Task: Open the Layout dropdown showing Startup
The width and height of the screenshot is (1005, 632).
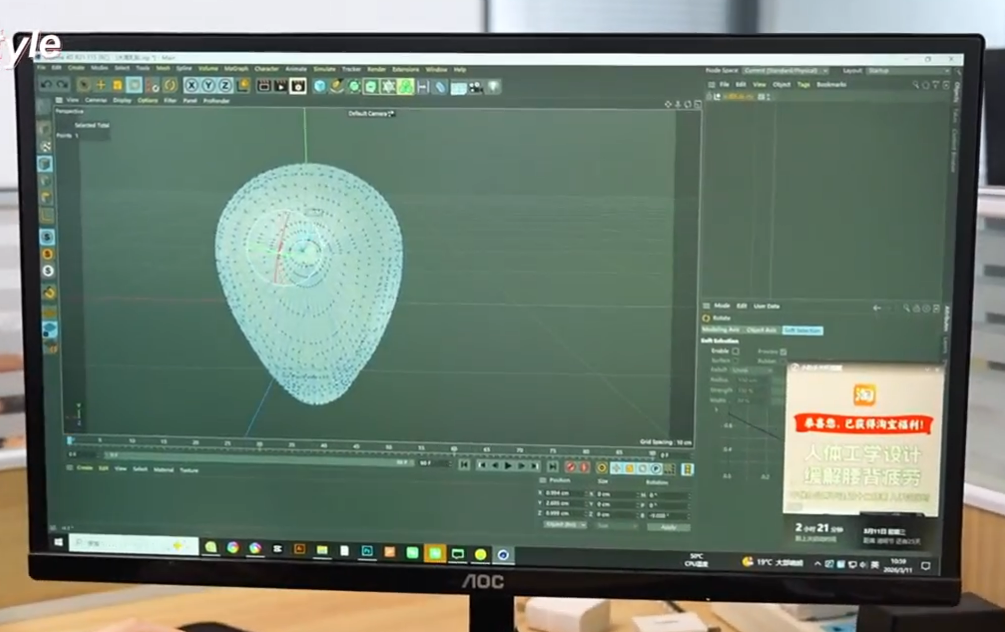Action: tap(893, 71)
